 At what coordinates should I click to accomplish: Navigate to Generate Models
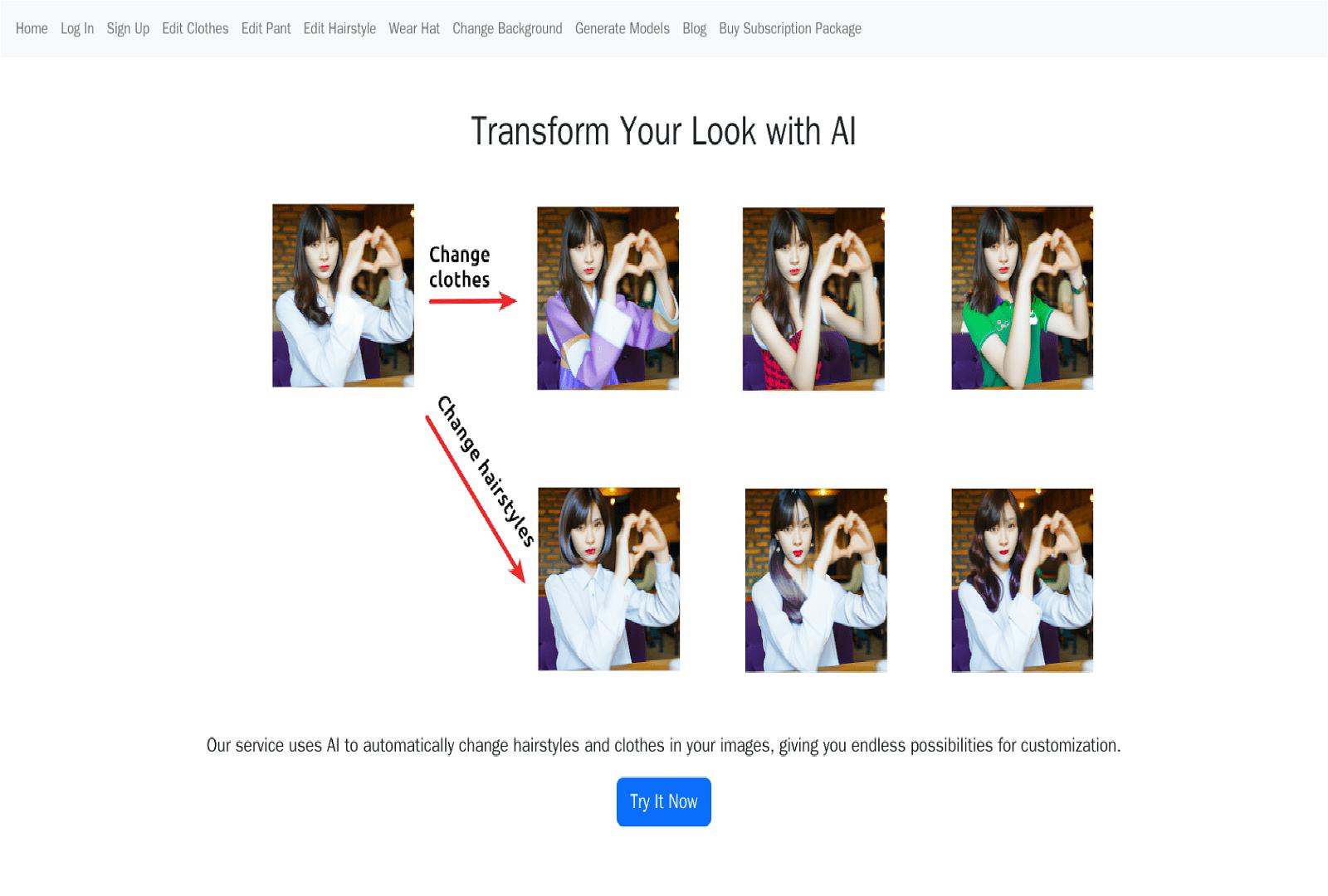click(x=622, y=28)
